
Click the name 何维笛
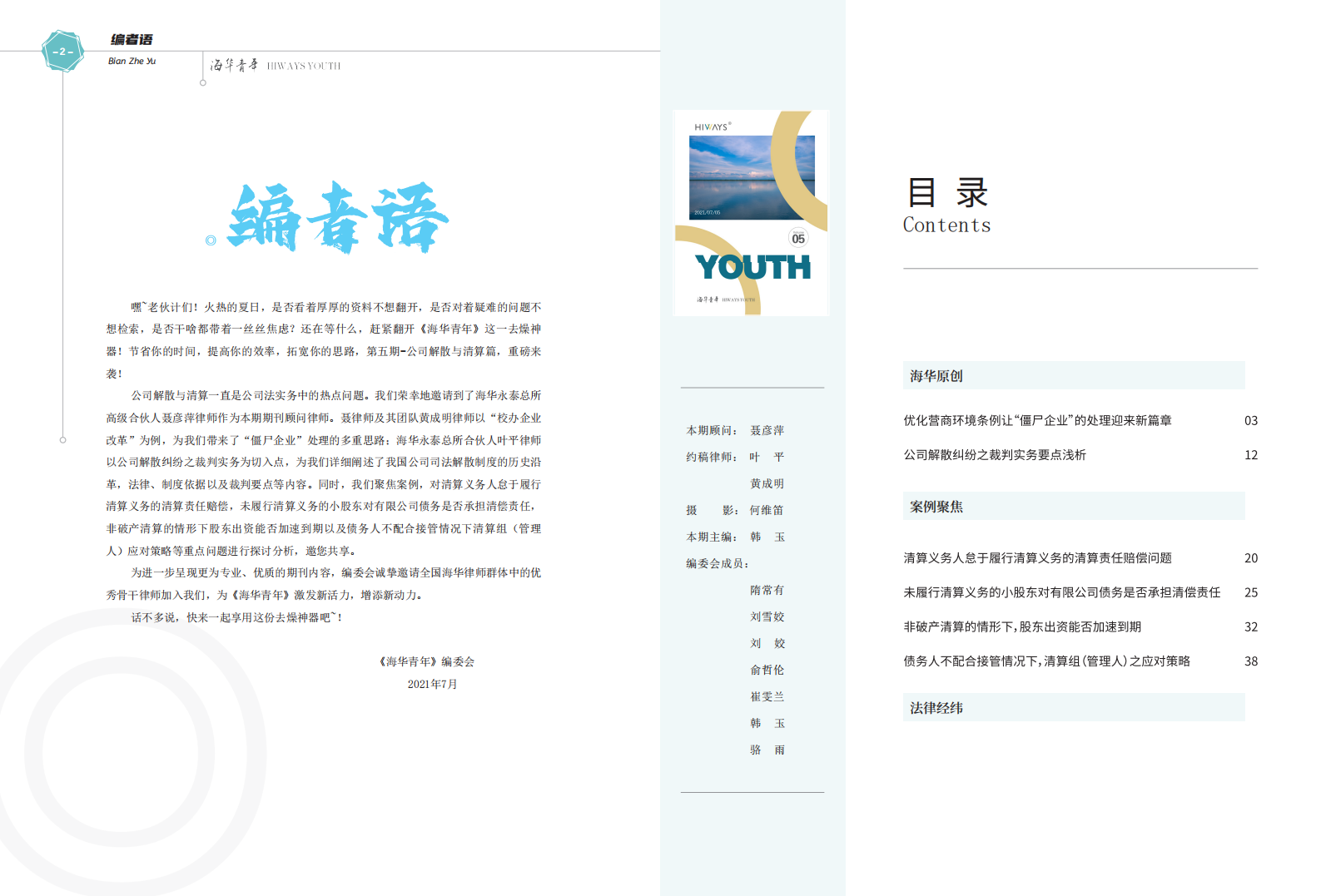(767, 510)
